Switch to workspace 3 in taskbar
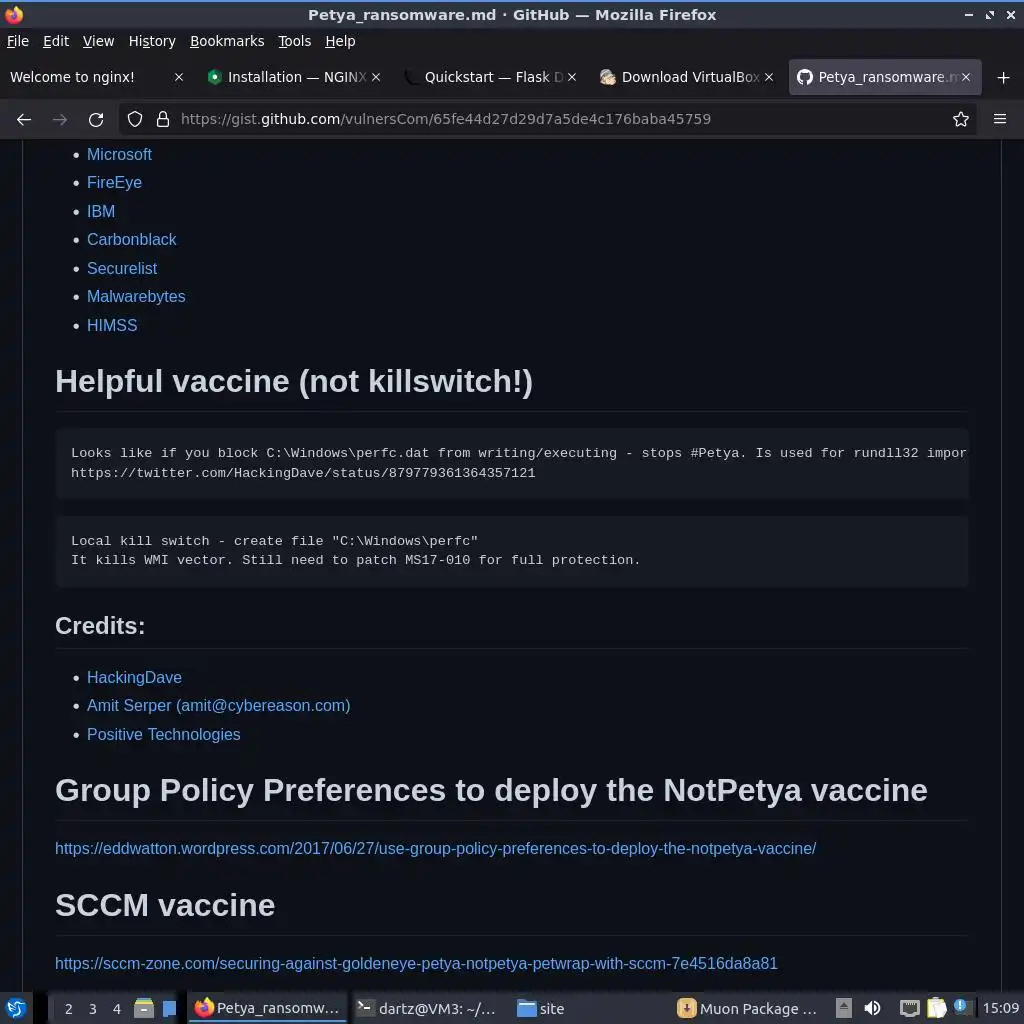 click(x=93, y=1008)
